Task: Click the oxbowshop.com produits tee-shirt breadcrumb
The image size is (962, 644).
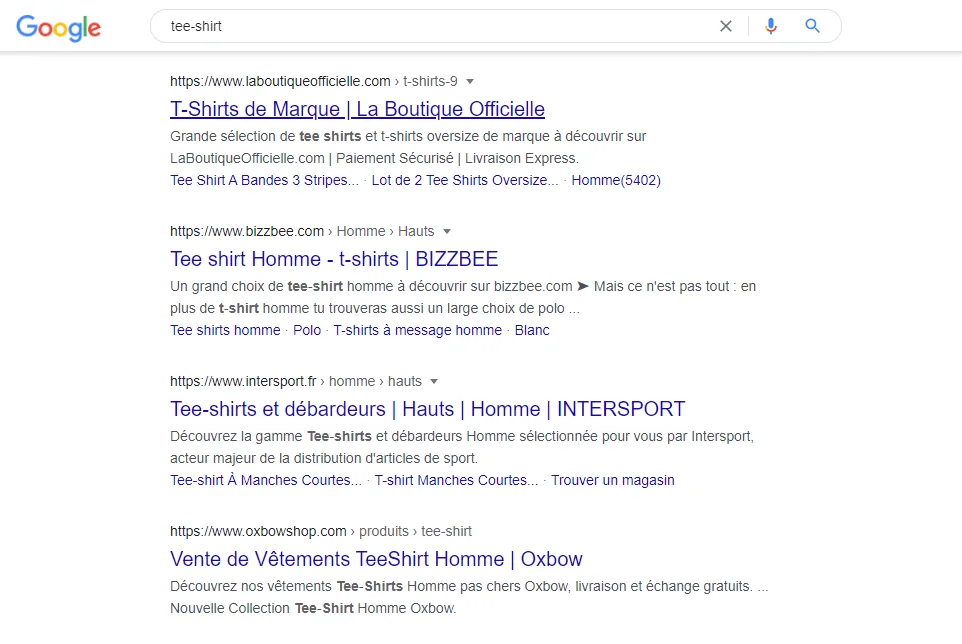Action: (321, 531)
